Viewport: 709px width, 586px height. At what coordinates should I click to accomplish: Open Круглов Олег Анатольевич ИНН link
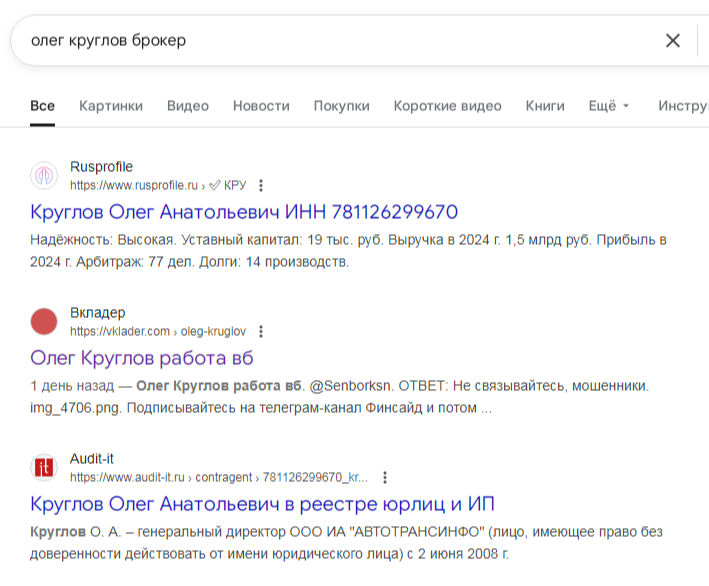coord(244,212)
